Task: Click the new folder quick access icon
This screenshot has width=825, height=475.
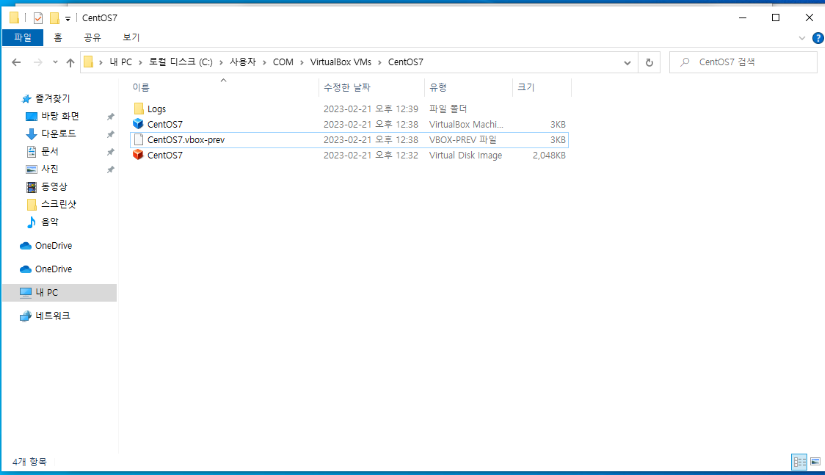Action: click(54, 18)
